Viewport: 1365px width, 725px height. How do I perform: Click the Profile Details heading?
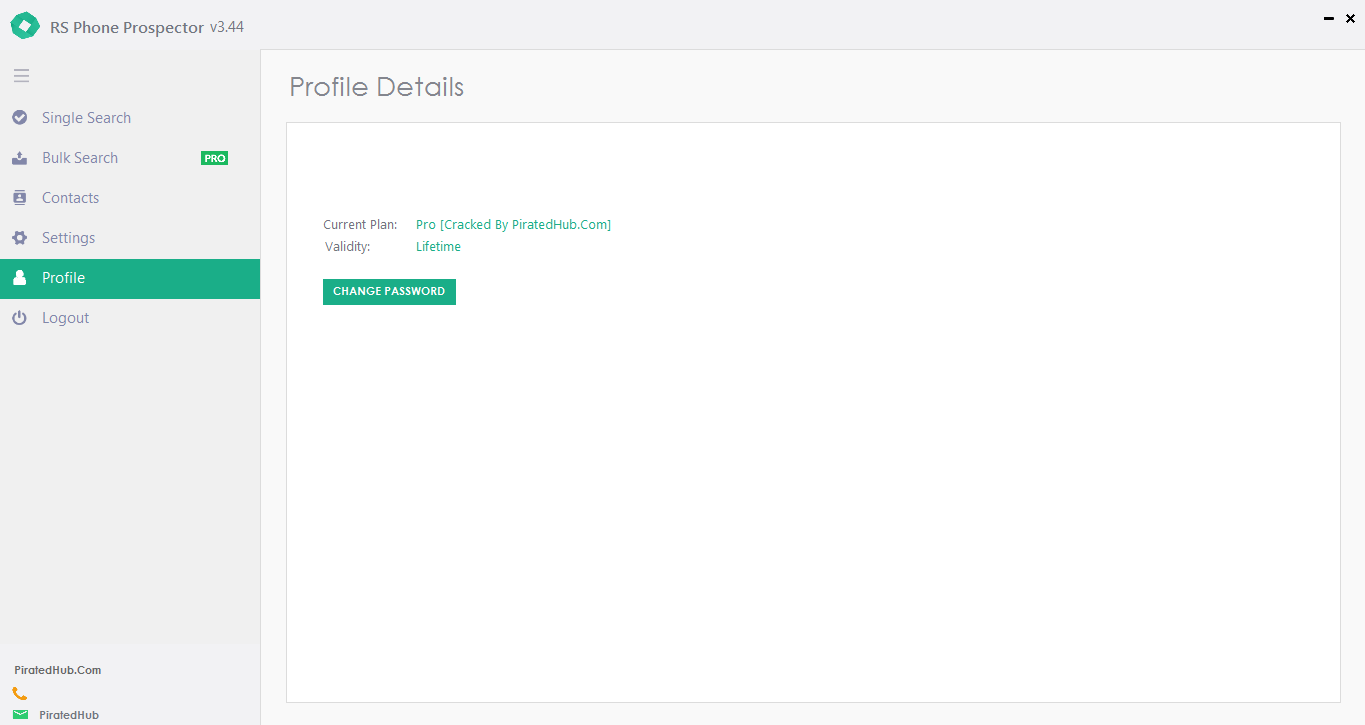coord(377,87)
